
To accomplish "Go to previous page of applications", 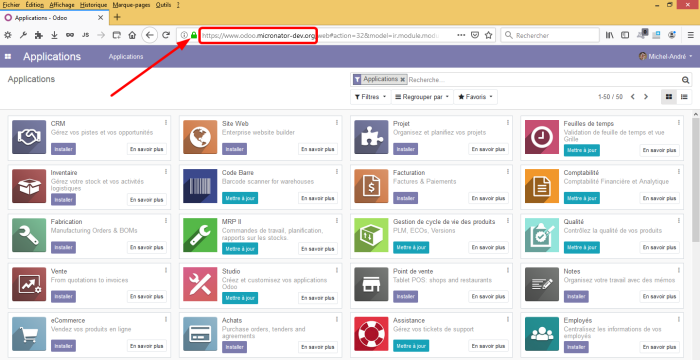I will (633, 97).
